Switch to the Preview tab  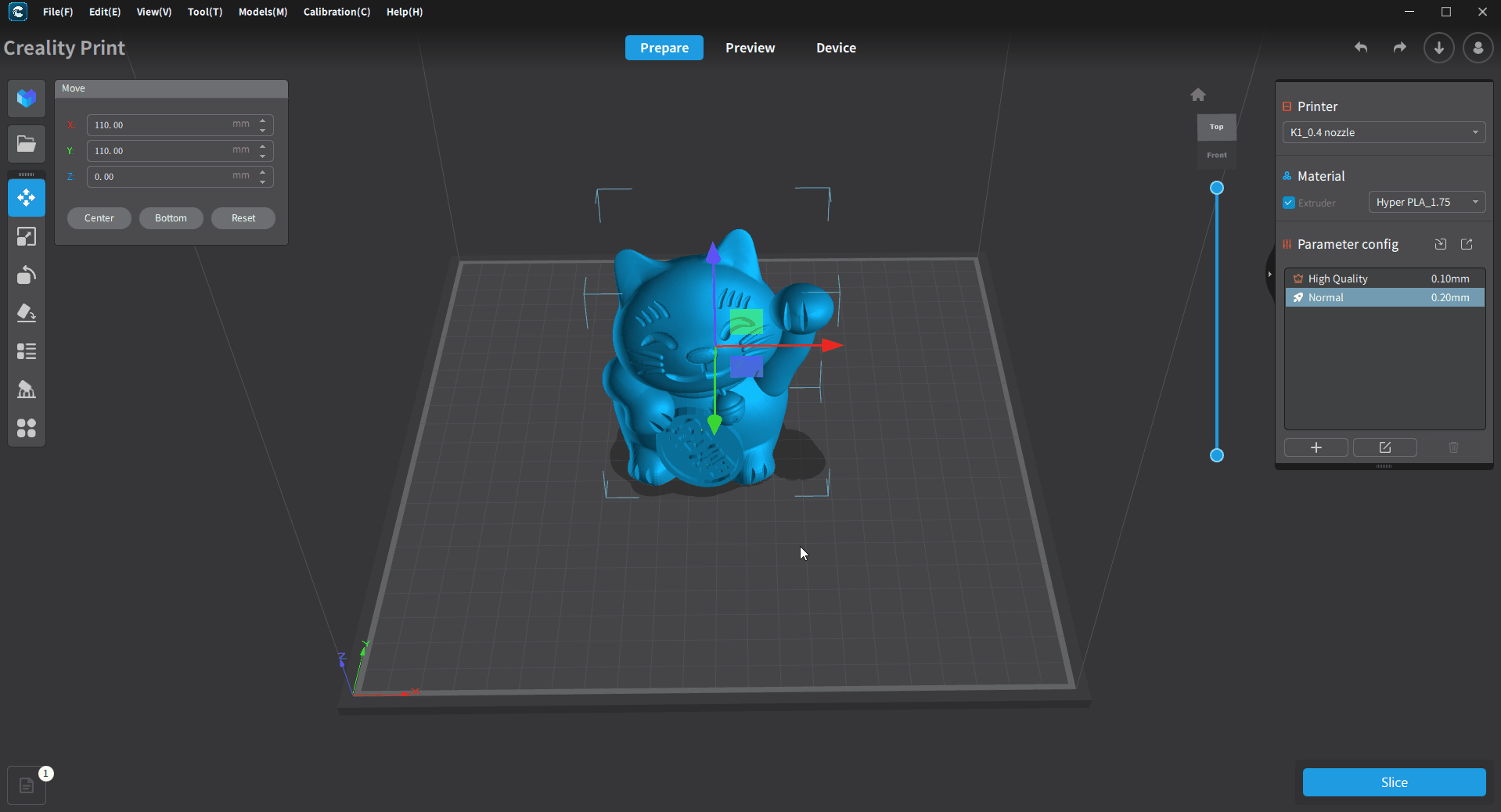coord(750,48)
